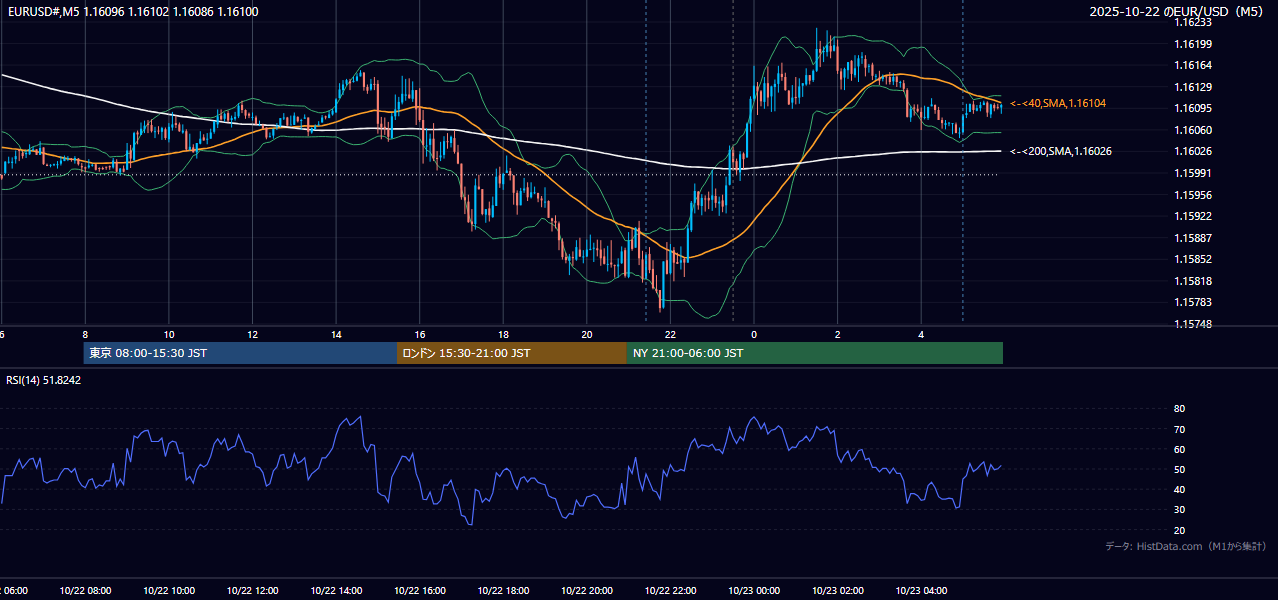The width and height of the screenshot is (1278, 600).
Task: Click price axis label 1.15748
Action: 1192,324
